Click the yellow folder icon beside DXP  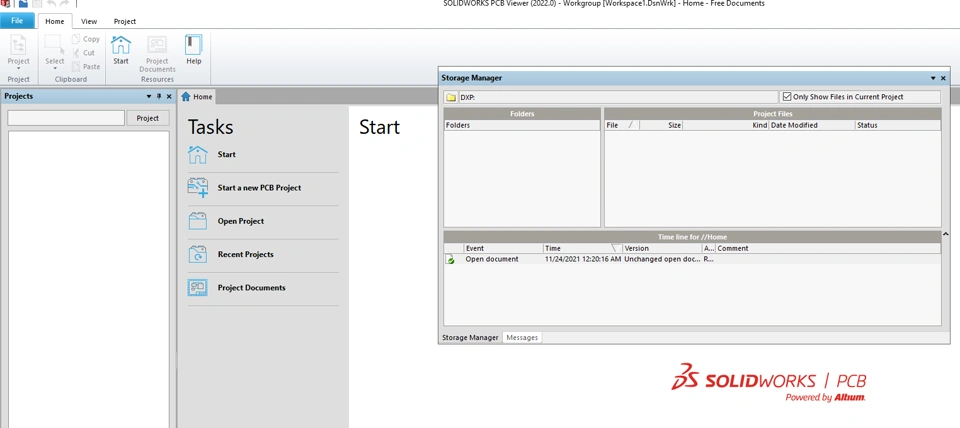451,97
